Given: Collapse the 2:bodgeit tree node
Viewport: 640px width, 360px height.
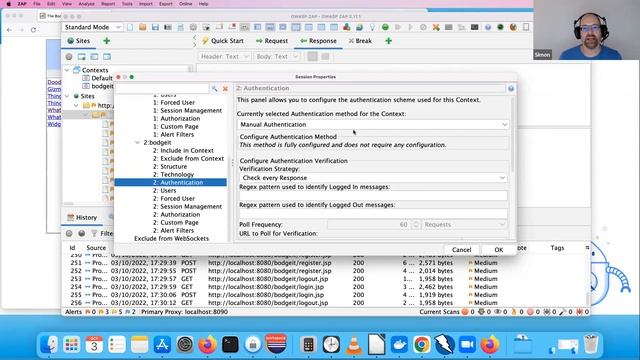Looking at the screenshot, I should tap(138, 142).
